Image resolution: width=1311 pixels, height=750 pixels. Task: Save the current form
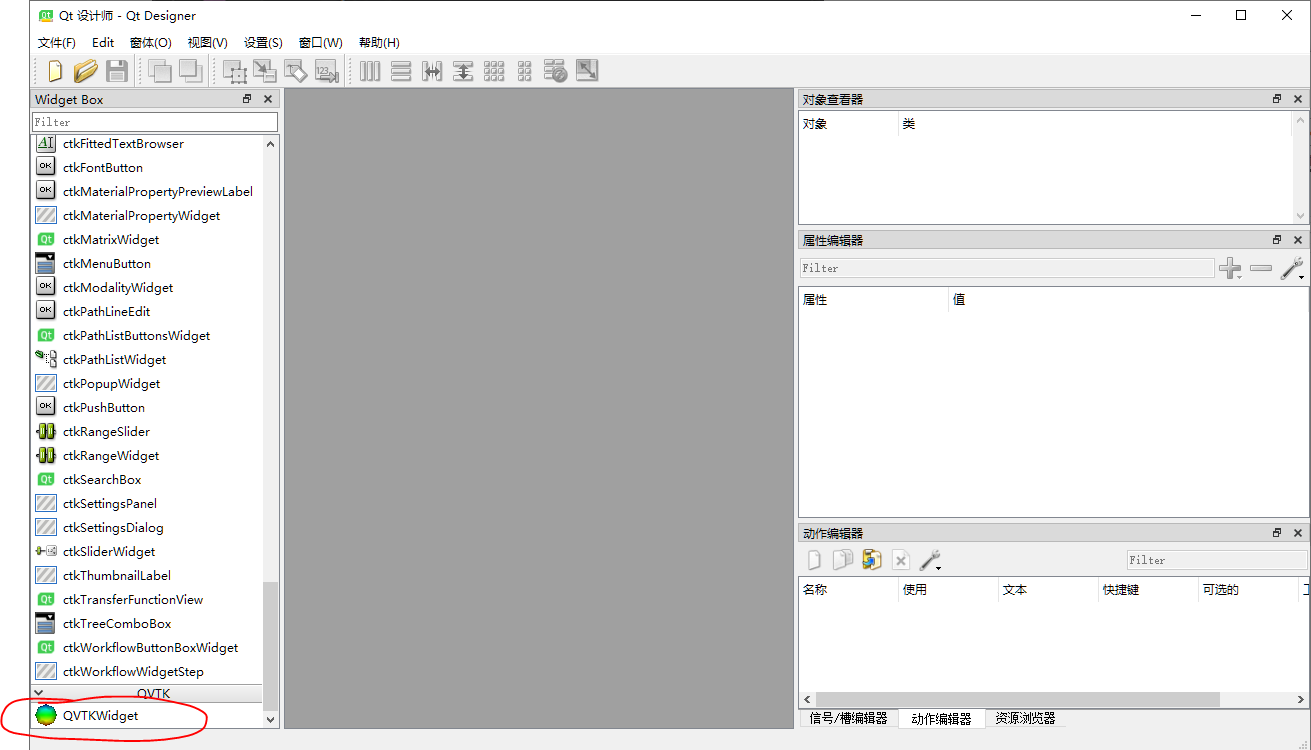(115, 70)
